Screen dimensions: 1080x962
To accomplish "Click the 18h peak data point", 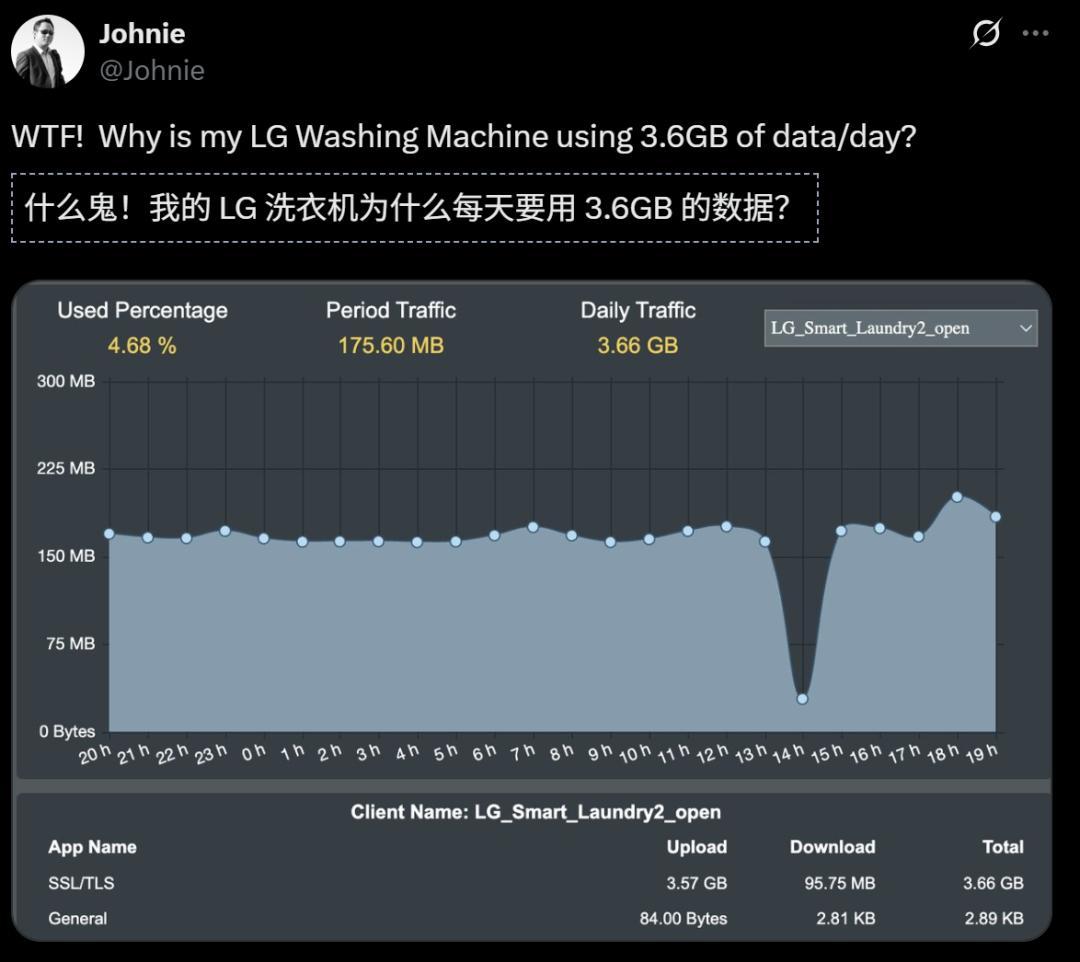I will click(x=957, y=496).
